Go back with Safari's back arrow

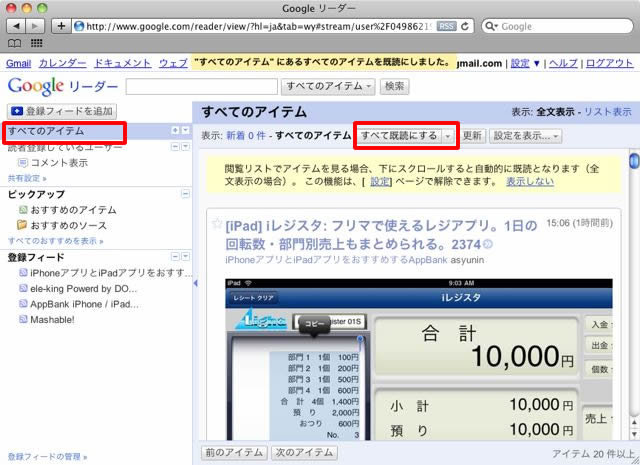[16, 26]
